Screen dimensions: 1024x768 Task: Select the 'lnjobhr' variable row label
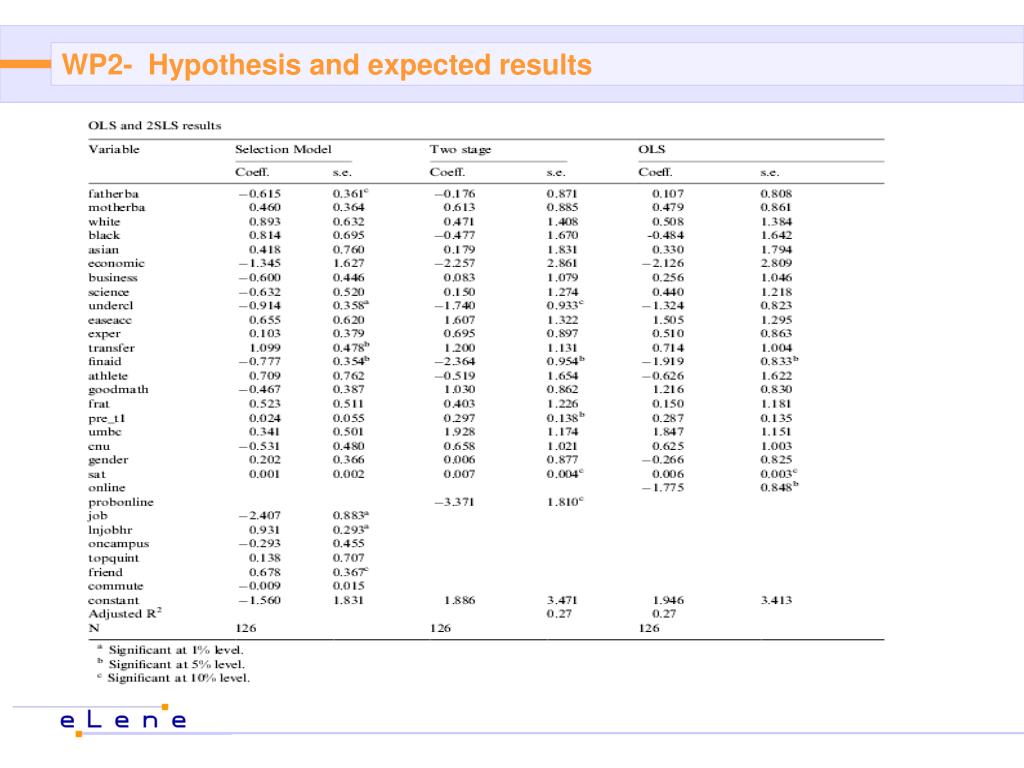point(110,530)
